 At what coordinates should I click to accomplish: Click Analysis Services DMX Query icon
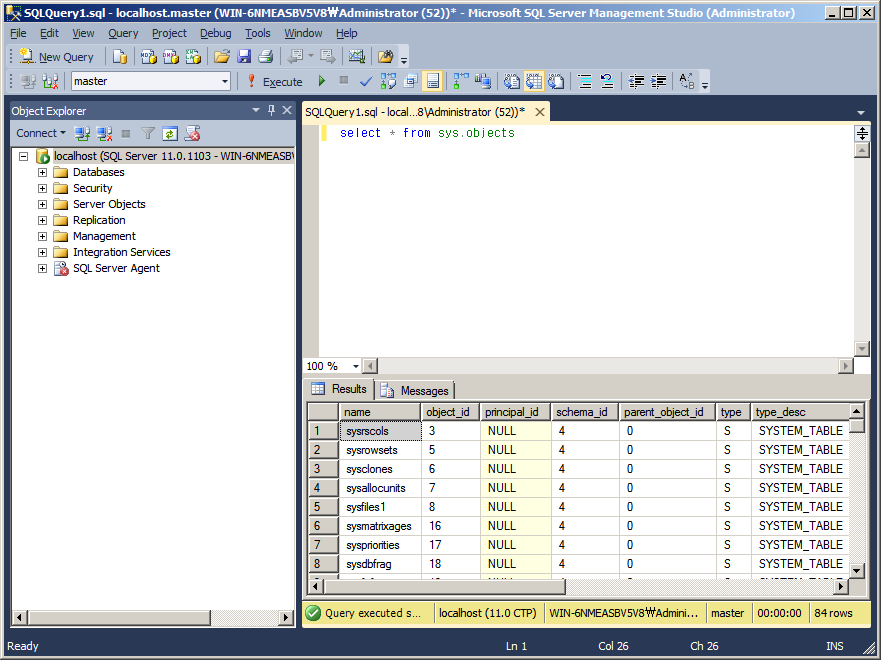click(171, 57)
